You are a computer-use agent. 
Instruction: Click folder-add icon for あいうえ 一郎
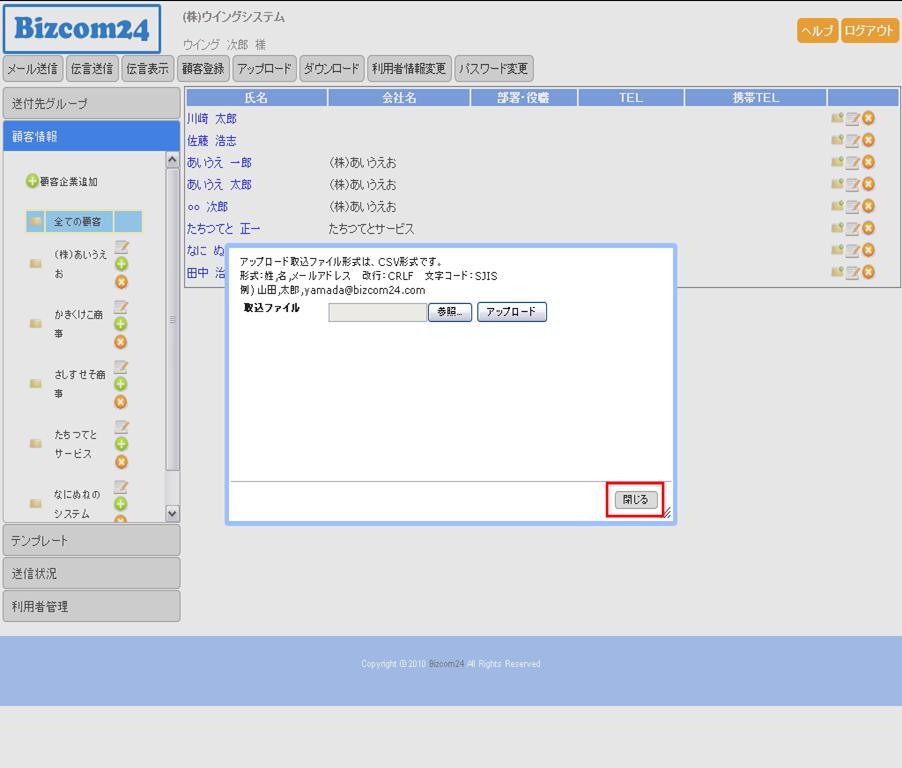837,163
